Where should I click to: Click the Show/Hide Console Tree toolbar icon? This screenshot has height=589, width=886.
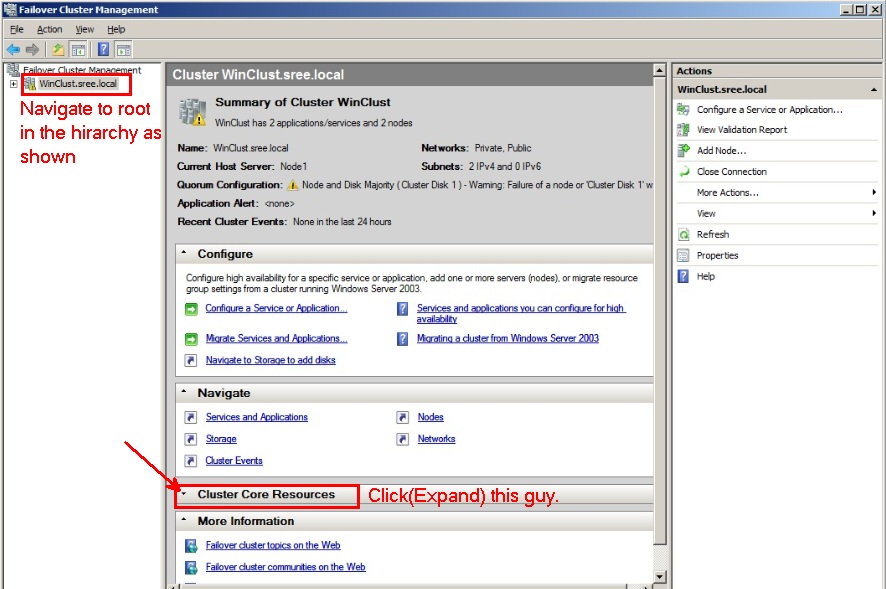pyautogui.click(x=77, y=49)
